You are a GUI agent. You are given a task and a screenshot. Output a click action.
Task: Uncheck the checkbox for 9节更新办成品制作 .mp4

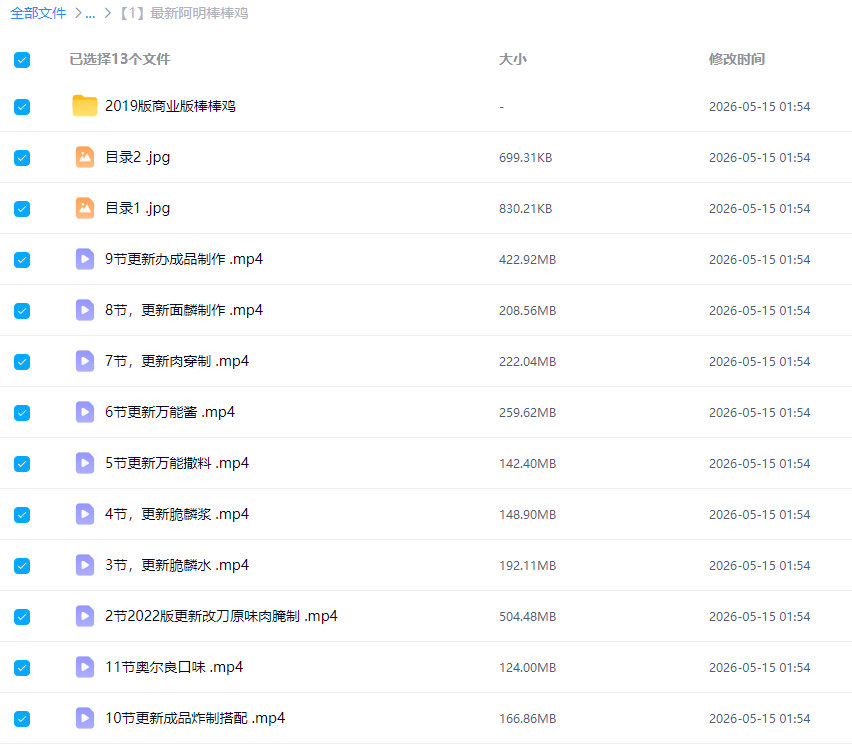[22, 260]
